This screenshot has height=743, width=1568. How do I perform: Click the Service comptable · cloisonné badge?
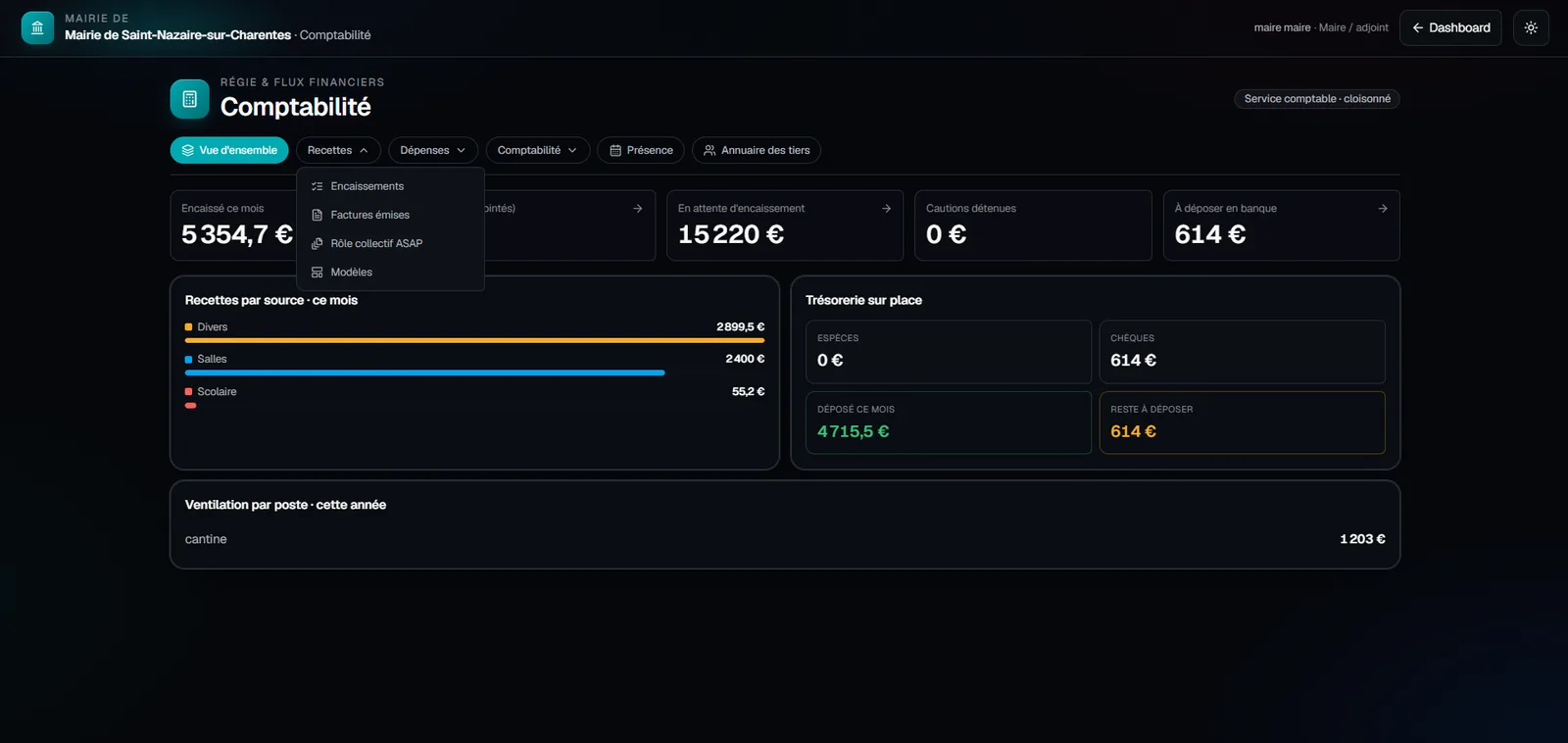pos(1317,99)
